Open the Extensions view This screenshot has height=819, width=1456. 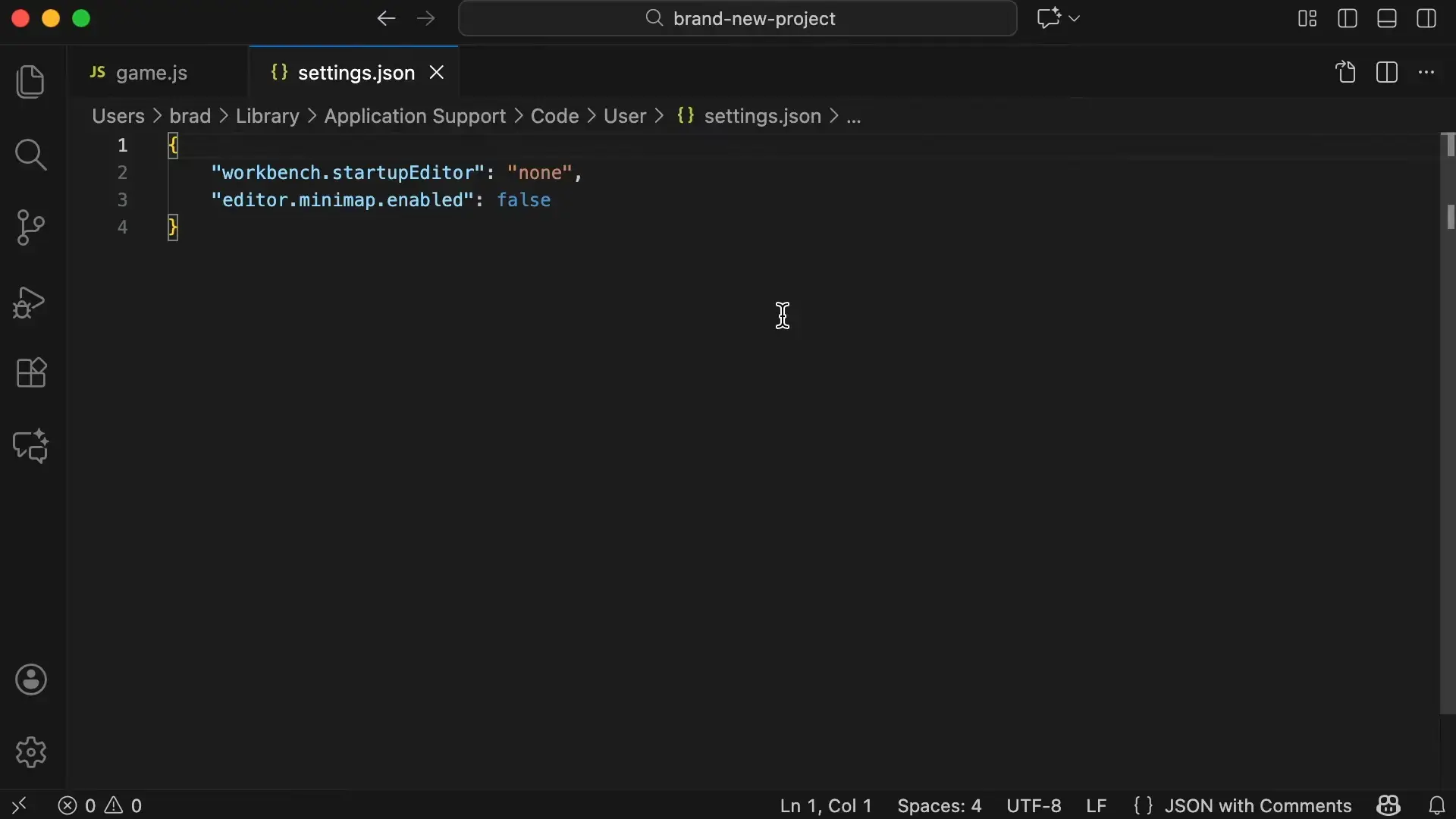point(30,373)
